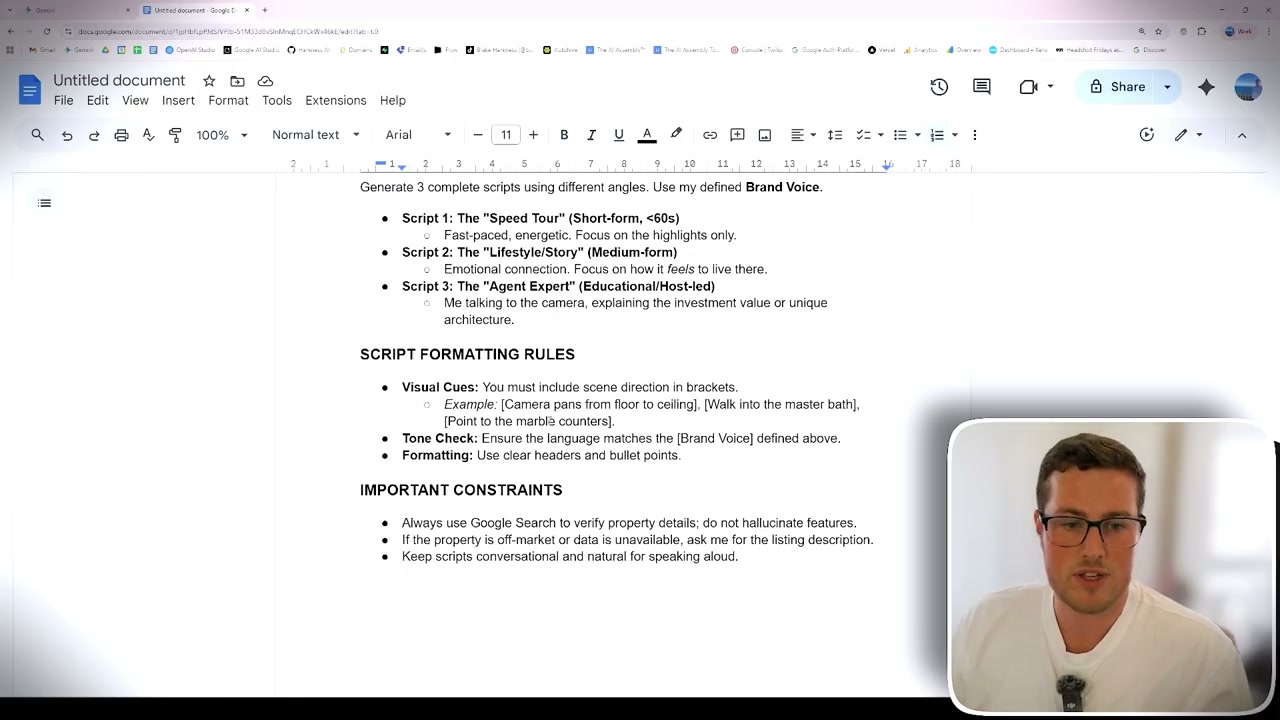Hide the menus with the chevron

[x=1242, y=135]
